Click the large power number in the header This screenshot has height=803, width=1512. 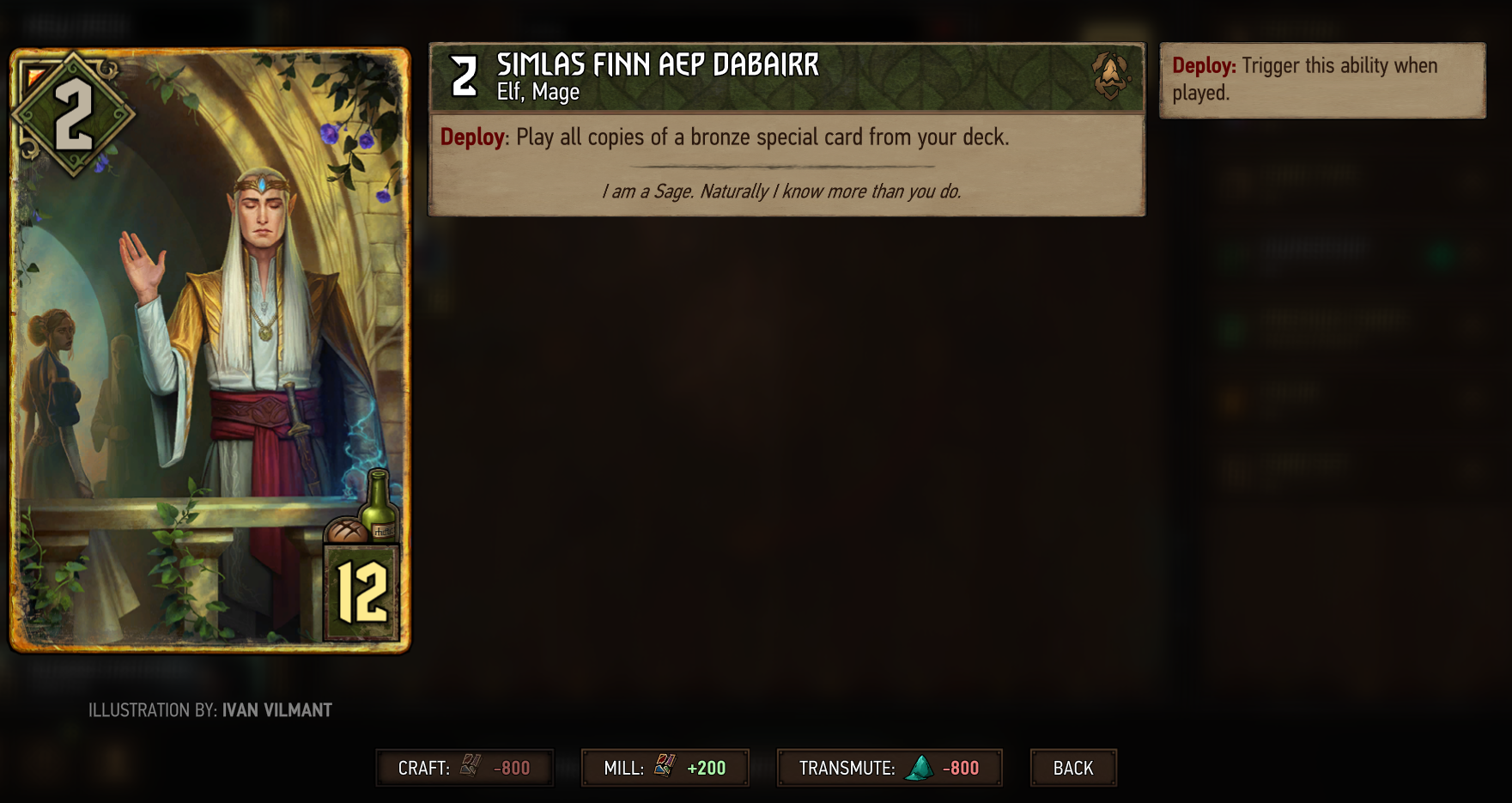point(464,76)
